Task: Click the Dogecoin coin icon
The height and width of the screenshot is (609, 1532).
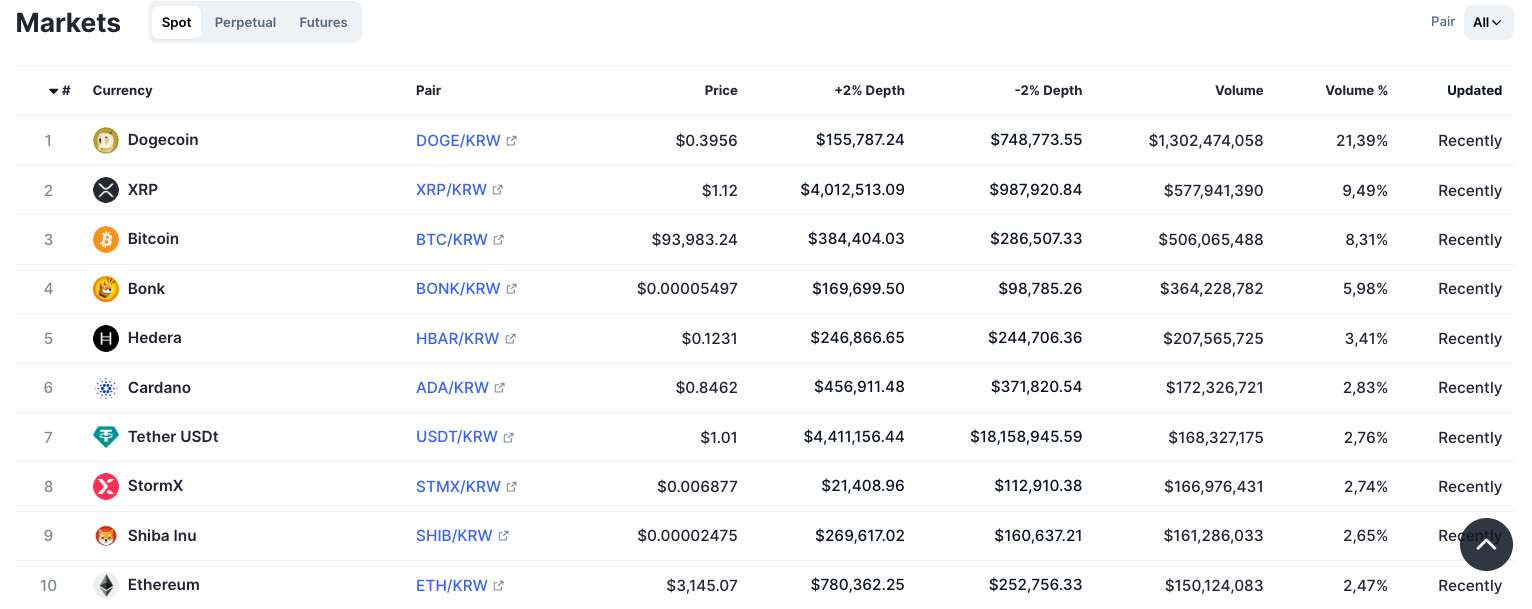Action: (106, 141)
